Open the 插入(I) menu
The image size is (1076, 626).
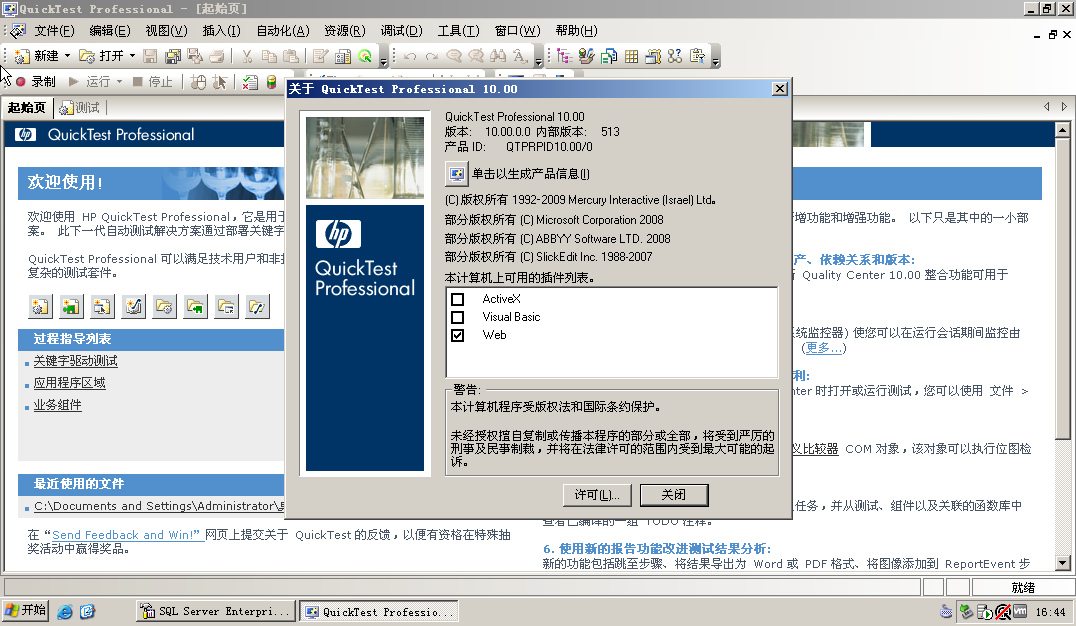point(222,31)
